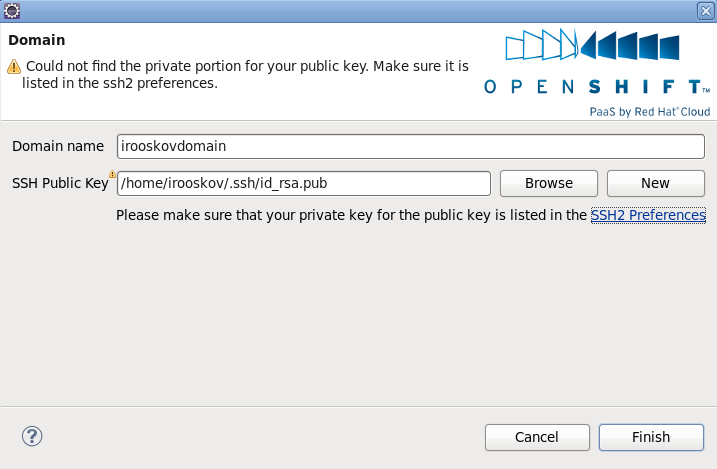Click Browse to choose SSH public key
Image resolution: width=717 pixels, height=469 pixels.
tap(549, 183)
